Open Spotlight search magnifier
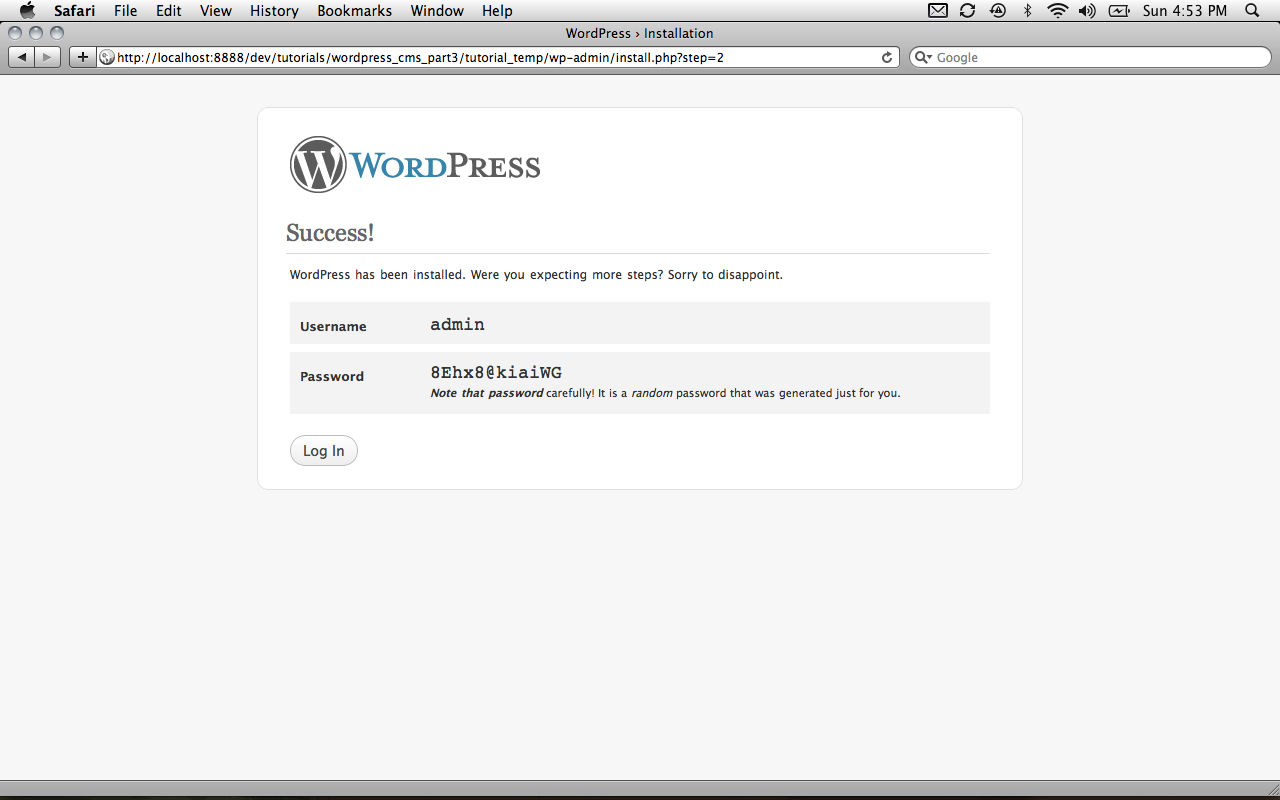 [1252, 11]
